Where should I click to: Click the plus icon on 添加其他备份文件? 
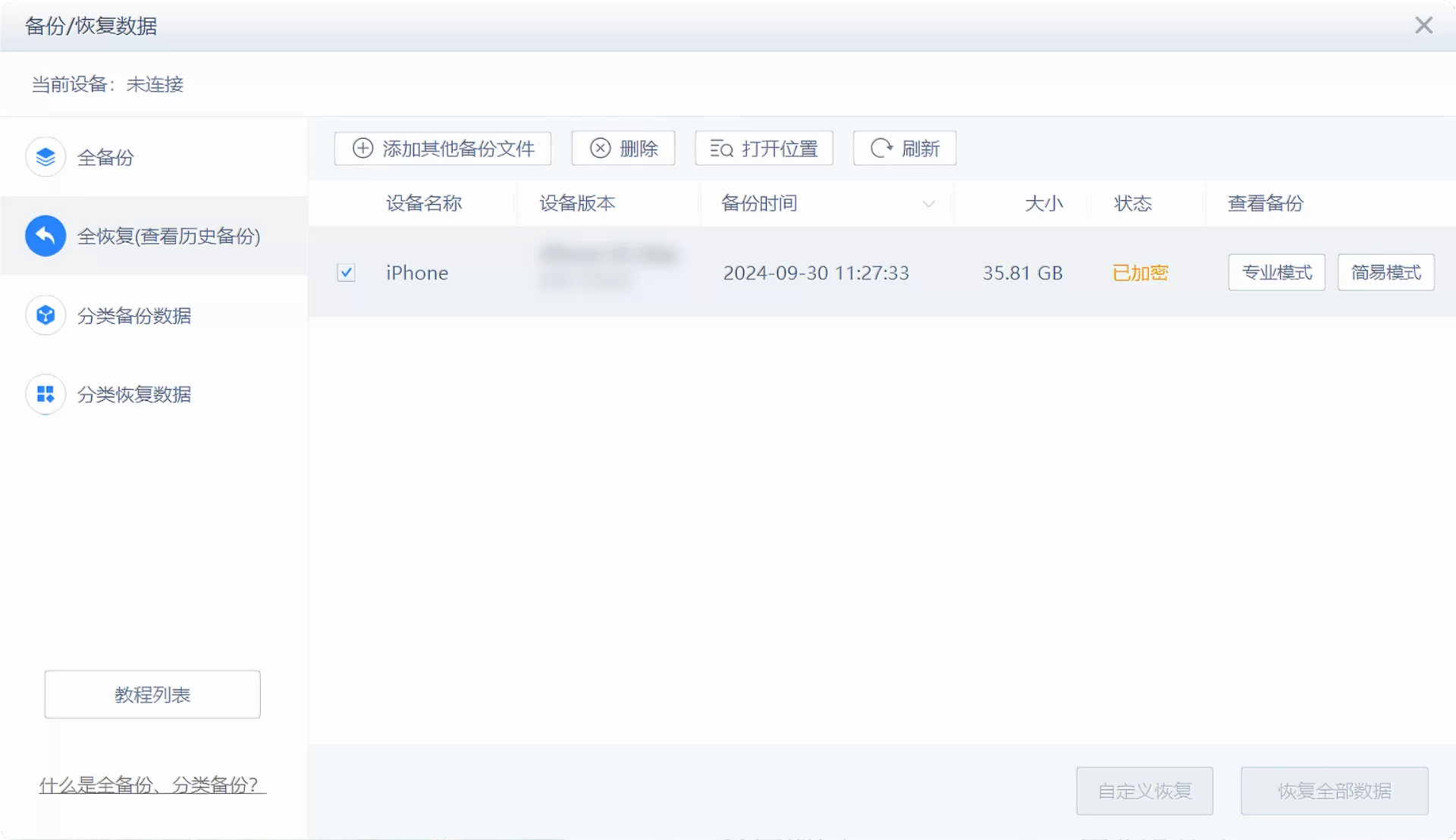point(362,148)
